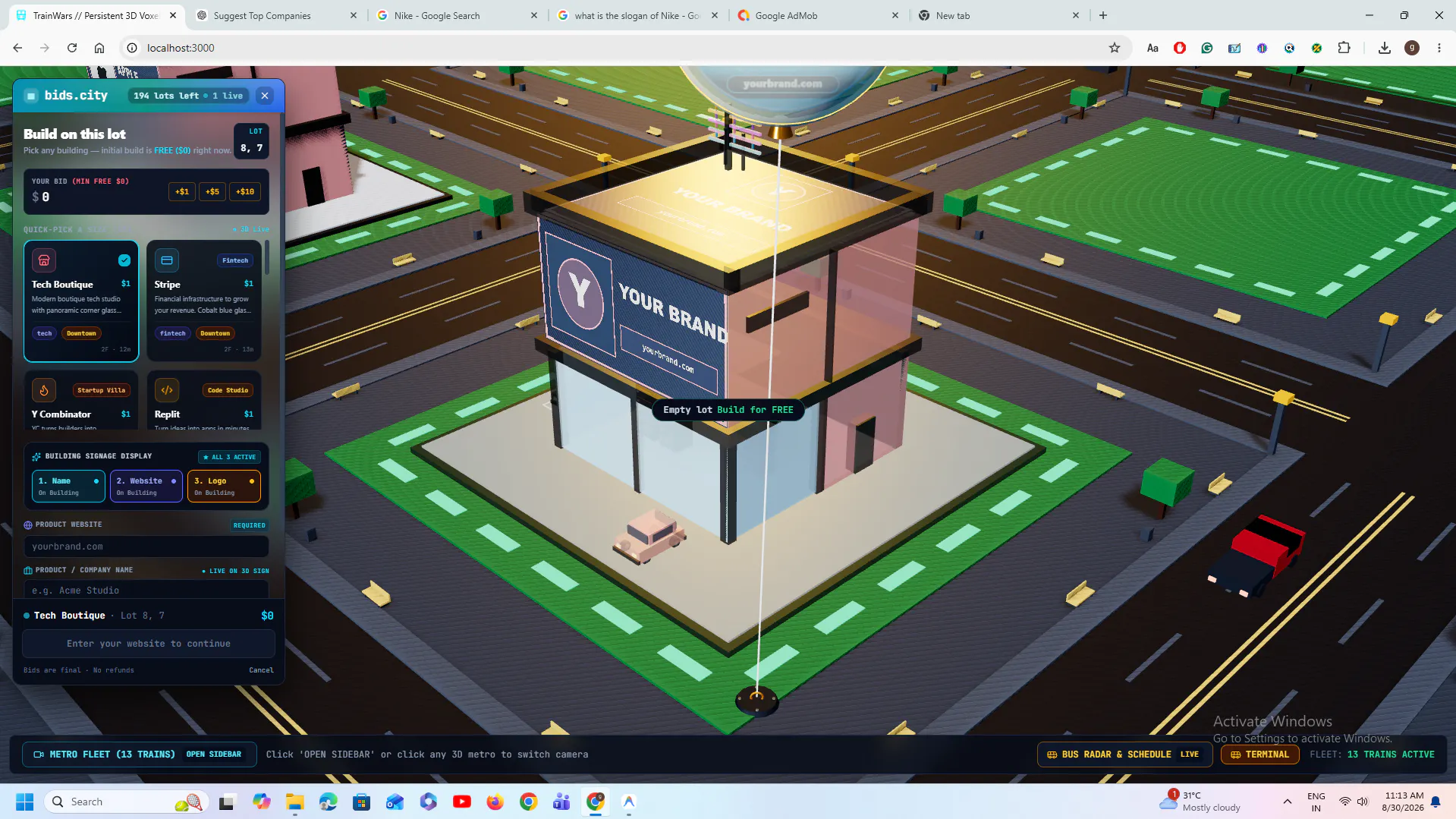This screenshot has height=819, width=1456.
Task: Click the Downtown tag on Stripe card
Action: (x=215, y=333)
